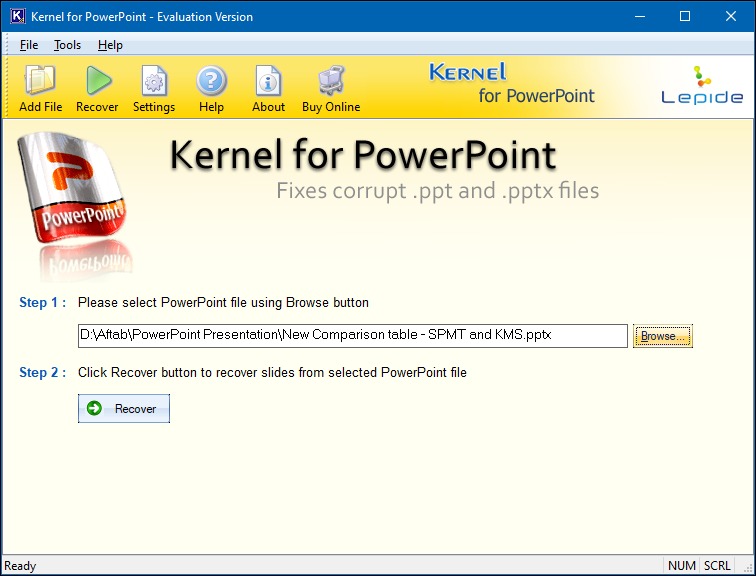
Task: Click the window resize grip in status bar
Action: [x=748, y=568]
